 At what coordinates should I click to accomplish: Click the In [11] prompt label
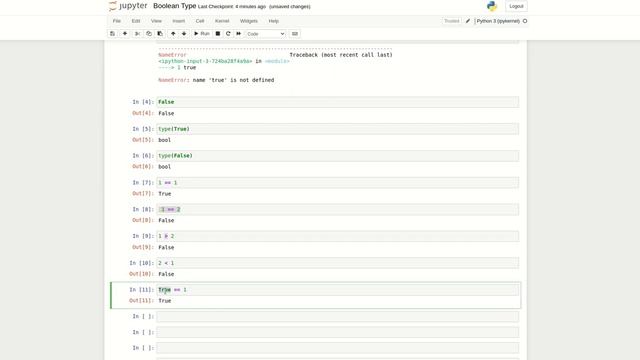pyautogui.click(x=142, y=290)
